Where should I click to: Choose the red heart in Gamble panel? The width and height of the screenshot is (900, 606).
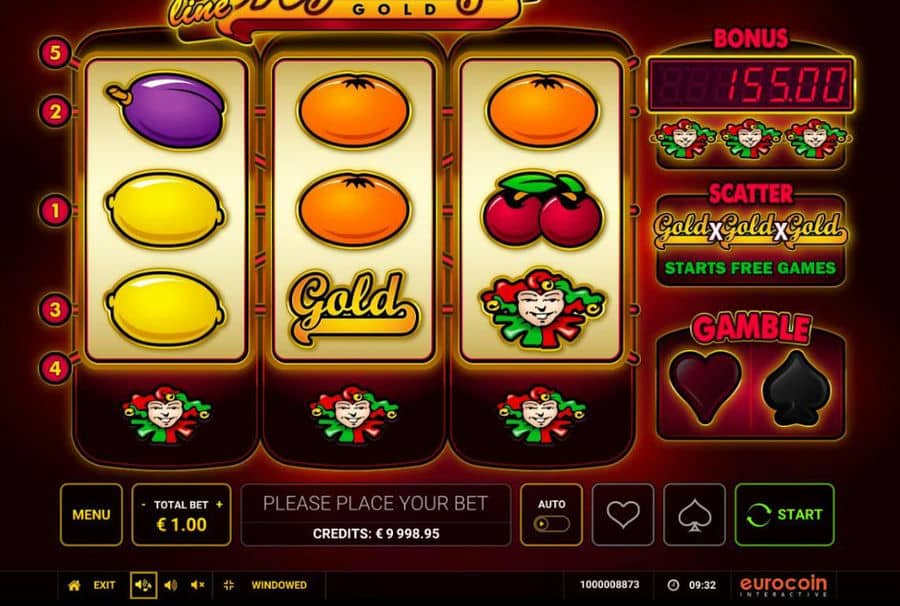pyautogui.click(x=705, y=387)
